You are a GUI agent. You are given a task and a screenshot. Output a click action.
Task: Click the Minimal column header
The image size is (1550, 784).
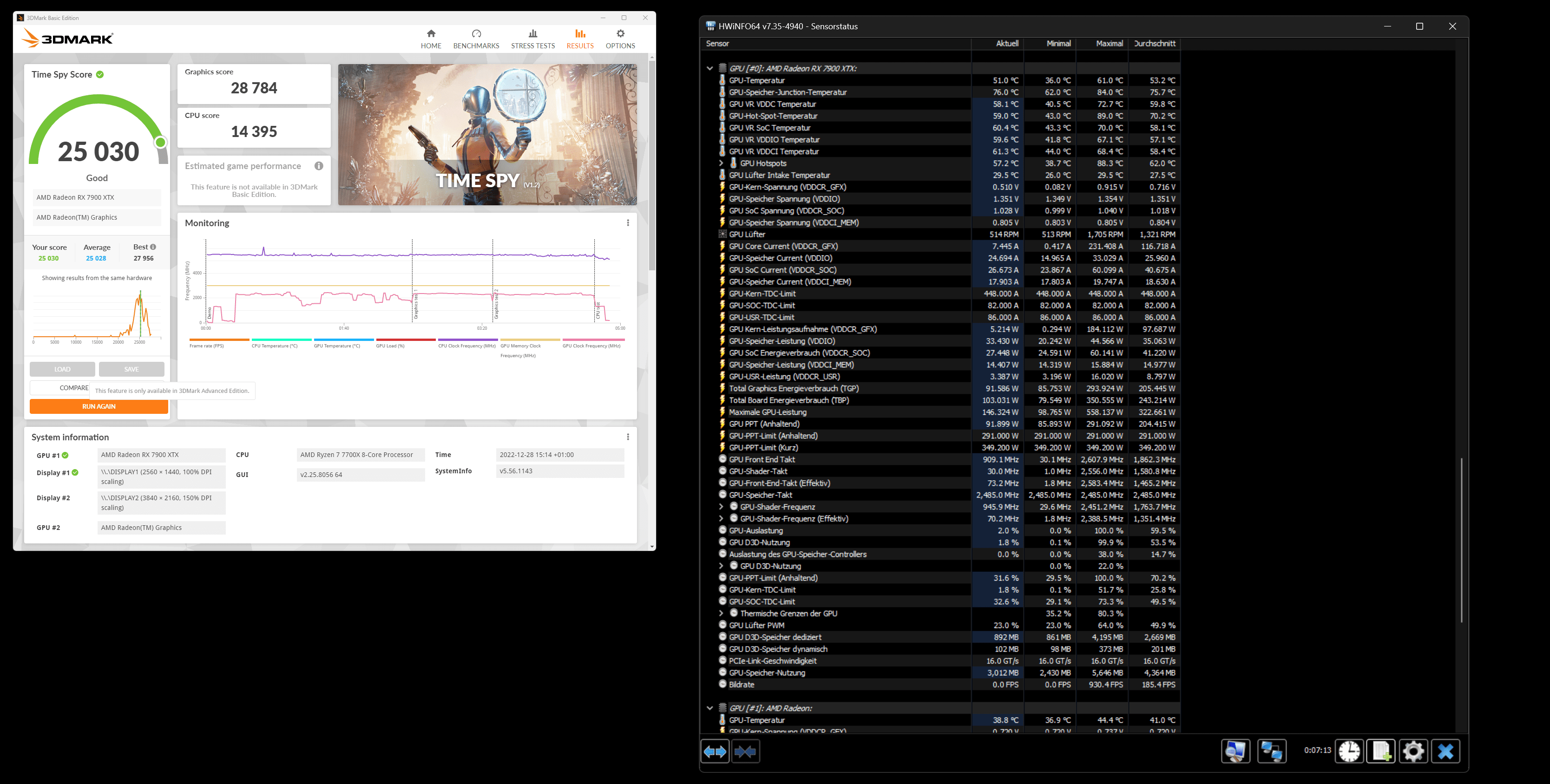tap(1050, 43)
